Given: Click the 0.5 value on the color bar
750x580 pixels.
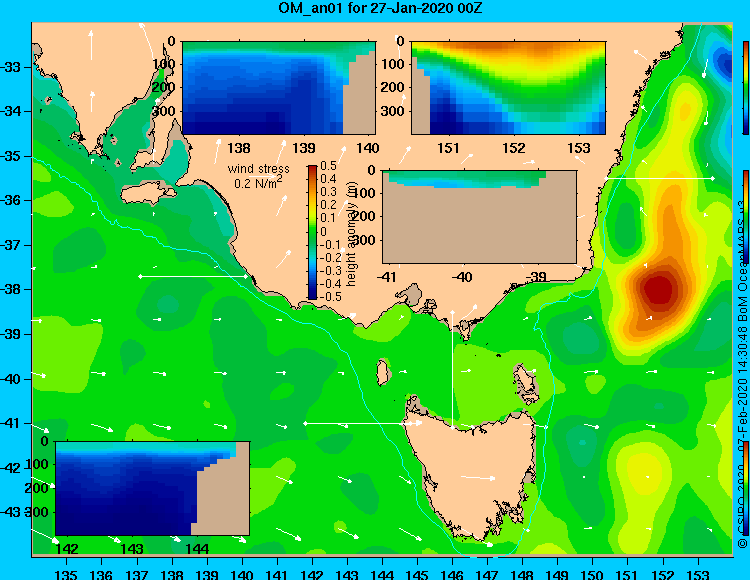Looking at the screenshot, I should [329, 166].
